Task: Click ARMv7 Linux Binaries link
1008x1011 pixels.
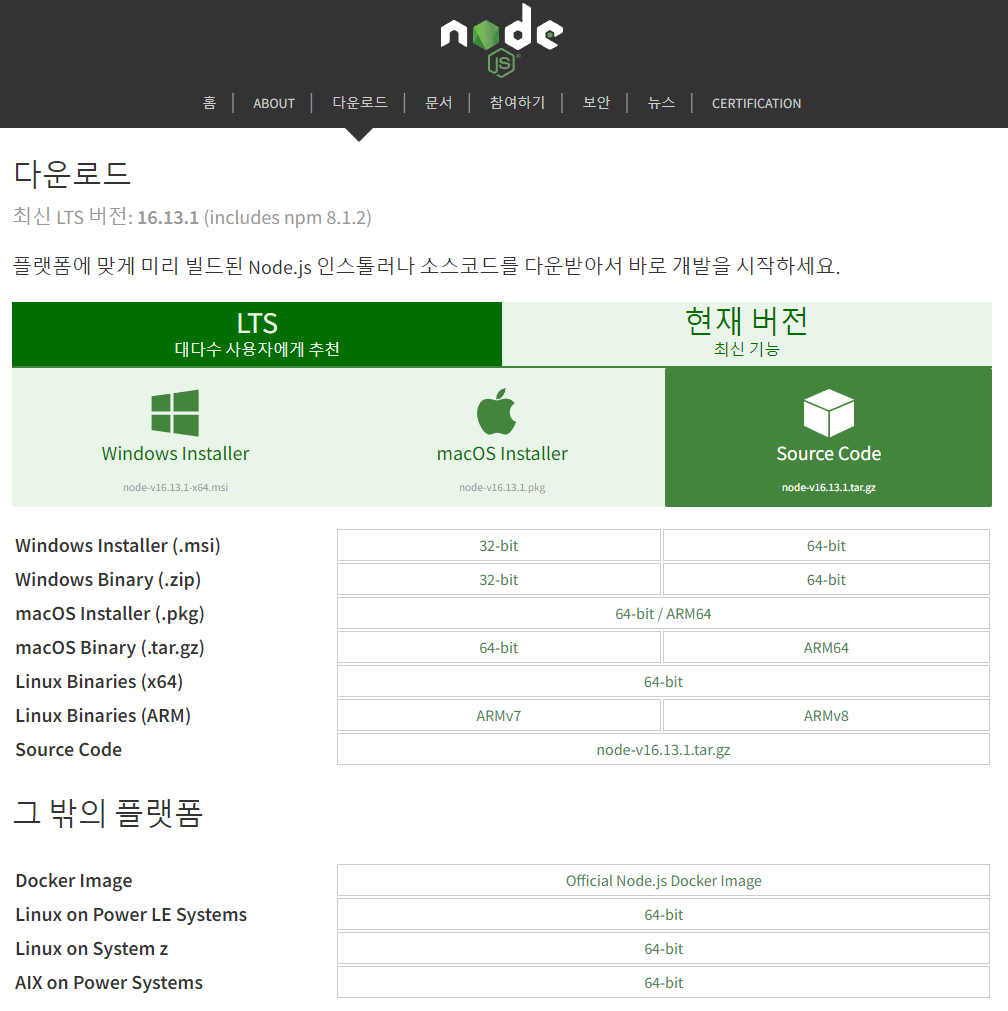Action: tap(499, 716)
